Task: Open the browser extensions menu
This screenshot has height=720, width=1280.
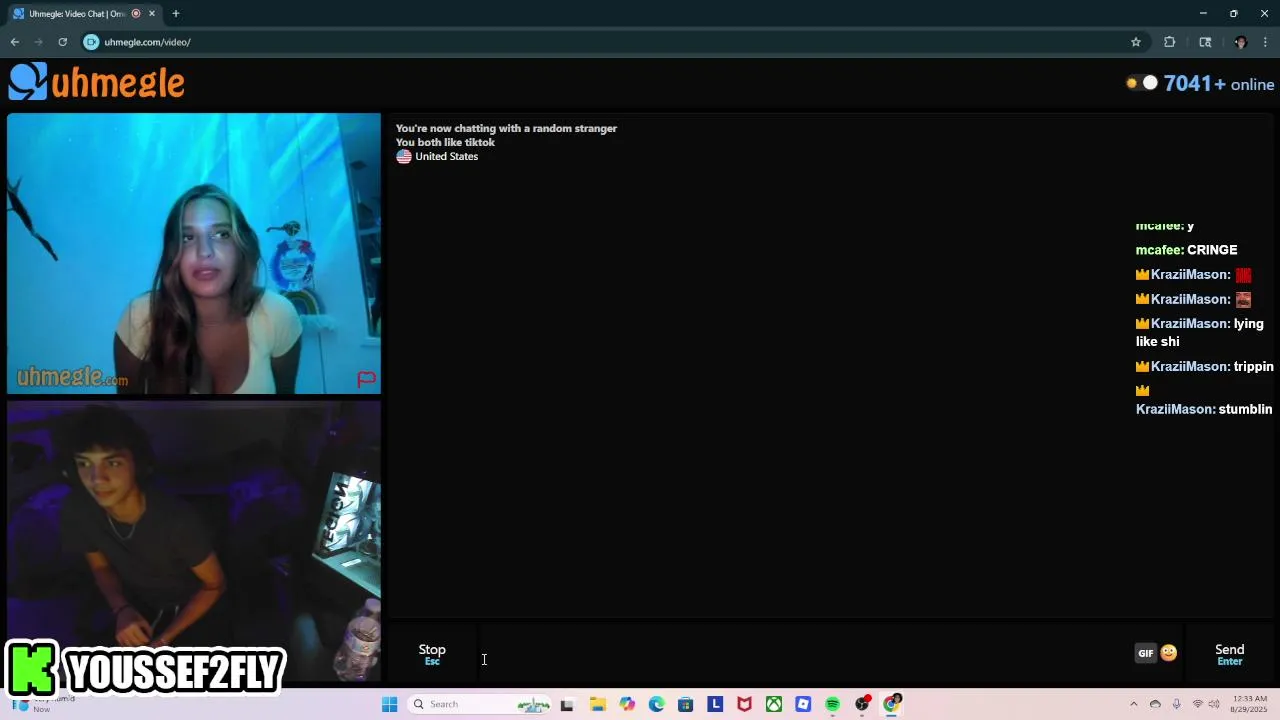Action: [x=1170, y=42]
